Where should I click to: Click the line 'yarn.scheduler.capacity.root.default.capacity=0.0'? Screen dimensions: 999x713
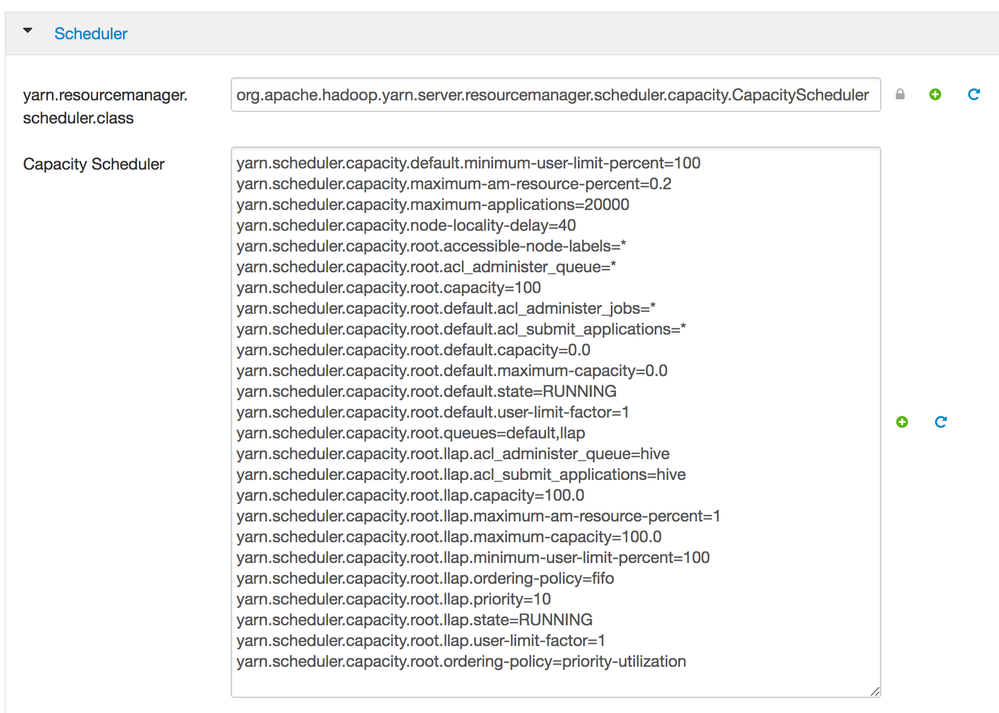click(x=413, y=350)
